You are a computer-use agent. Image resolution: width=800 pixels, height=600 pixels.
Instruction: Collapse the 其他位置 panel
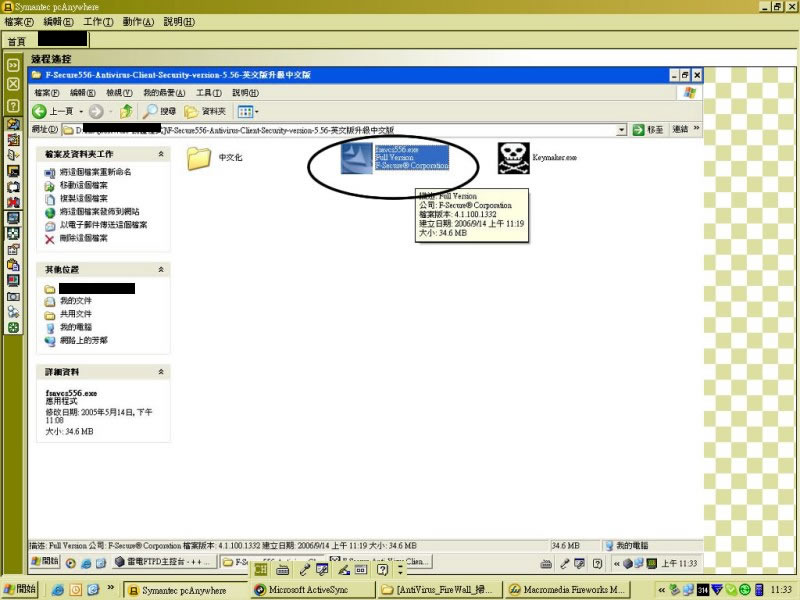[x=161, y=269]
